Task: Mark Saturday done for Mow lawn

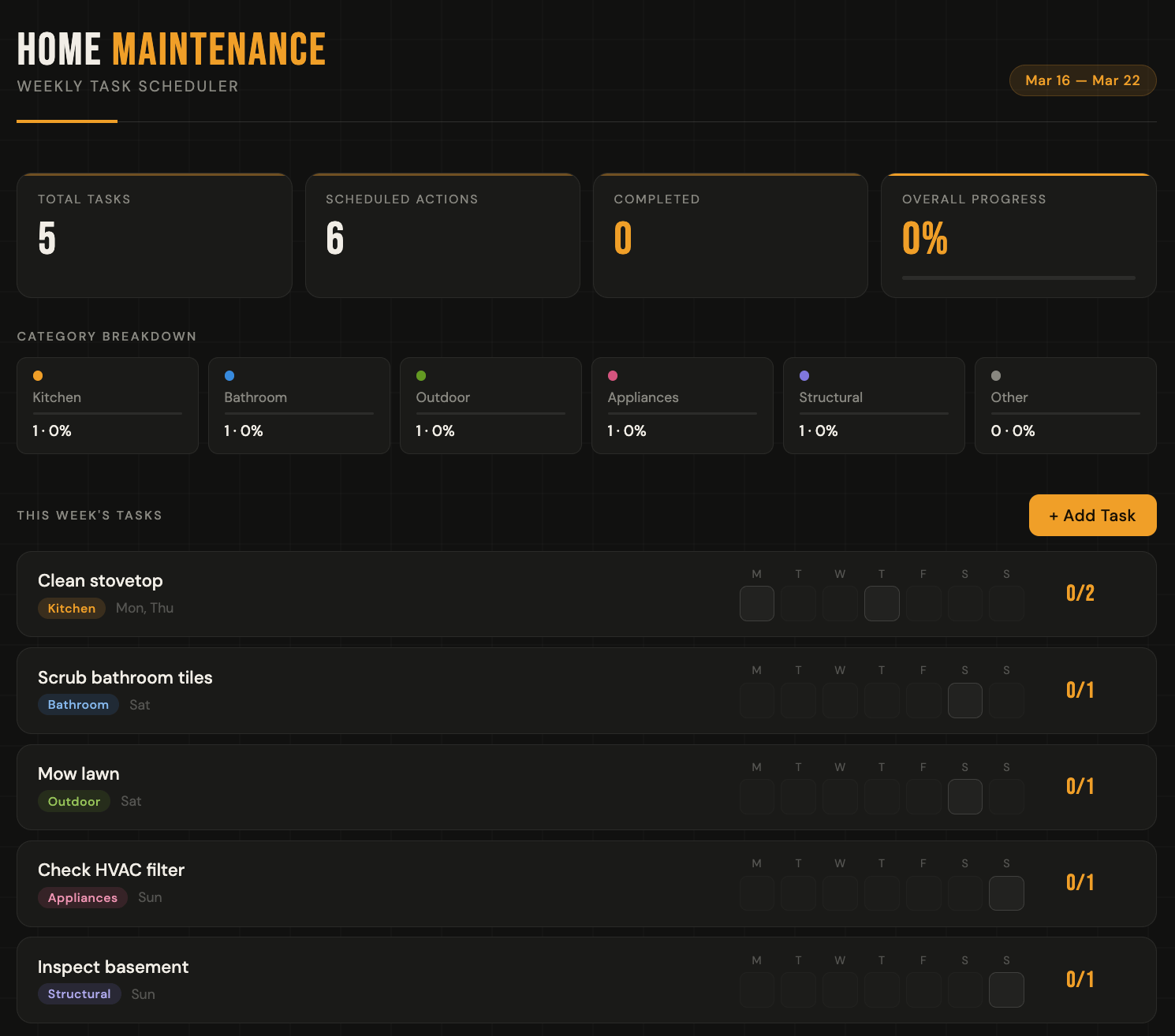Action: pyautogui.click(x=964, y=797)
